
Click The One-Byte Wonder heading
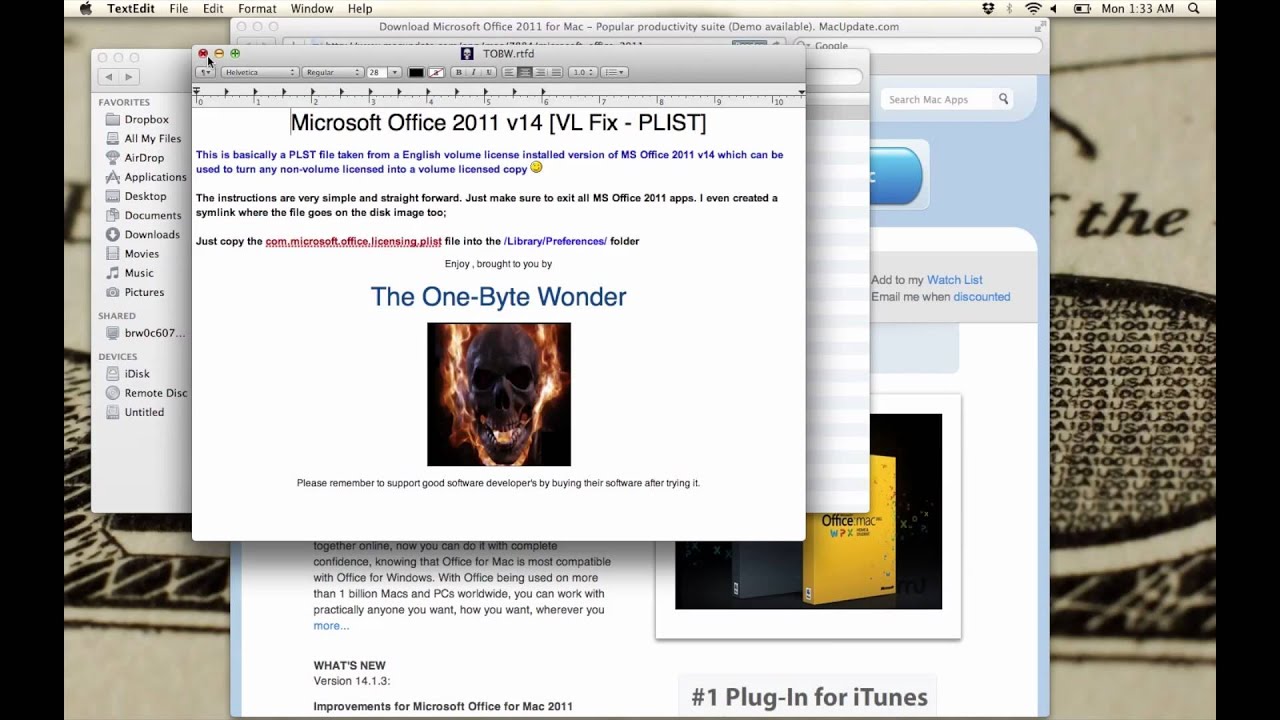[498, 297]
